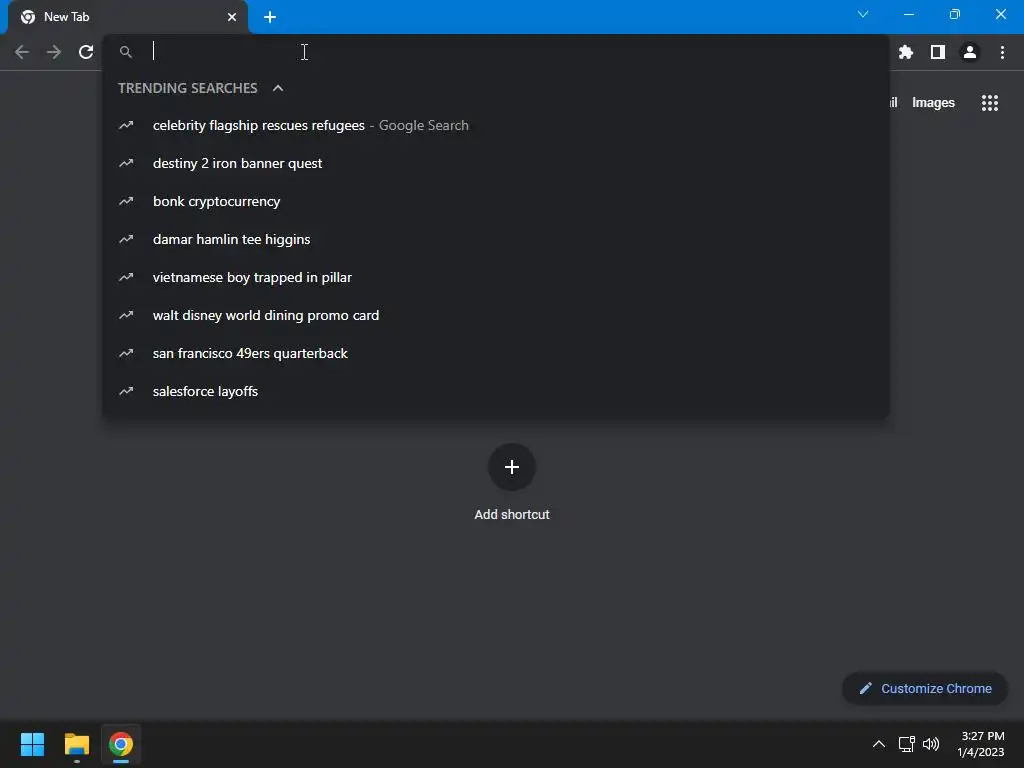Collapse the Trending Searches section
This screenshot has height=768, width=1024.
(278, 88)
